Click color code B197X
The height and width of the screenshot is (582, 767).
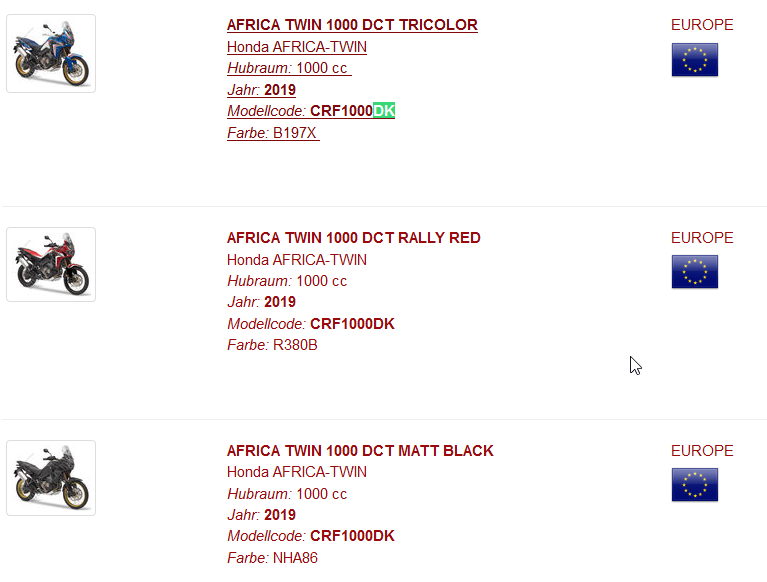tap(294, 133)
